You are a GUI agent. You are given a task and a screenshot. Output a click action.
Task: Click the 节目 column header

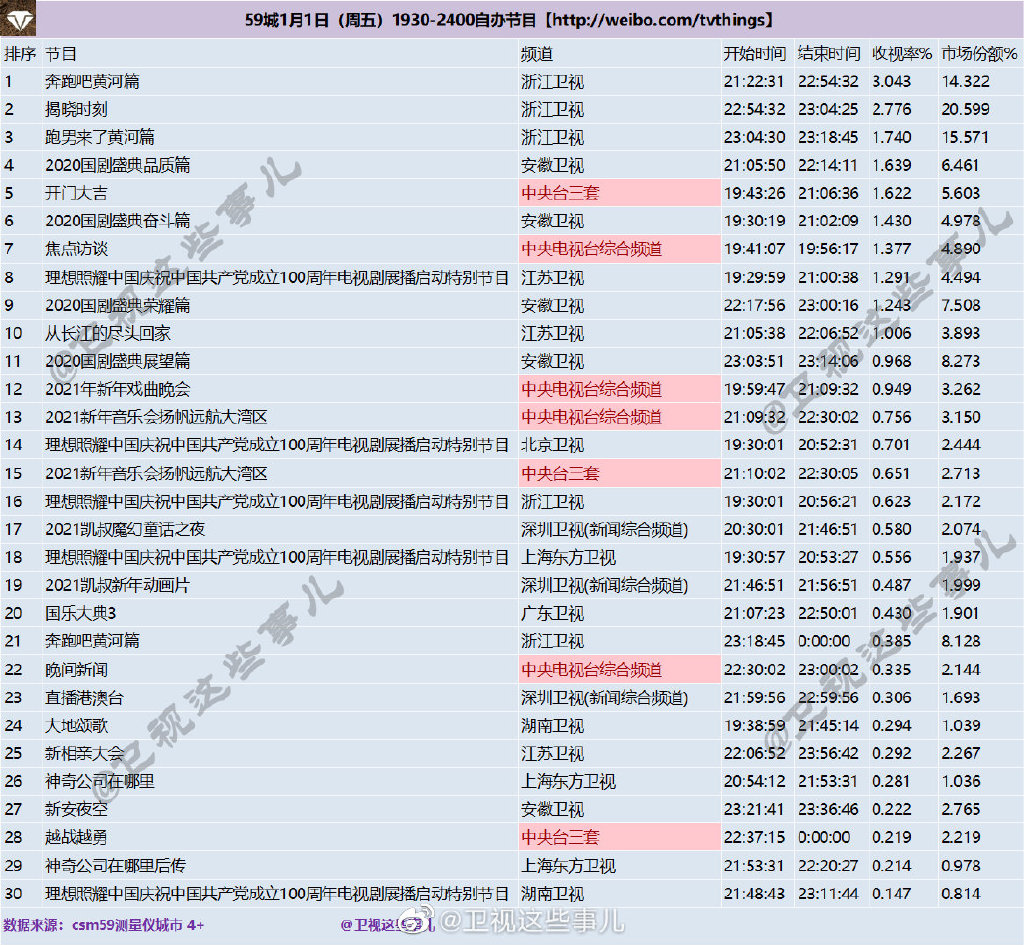pos(61,54)
